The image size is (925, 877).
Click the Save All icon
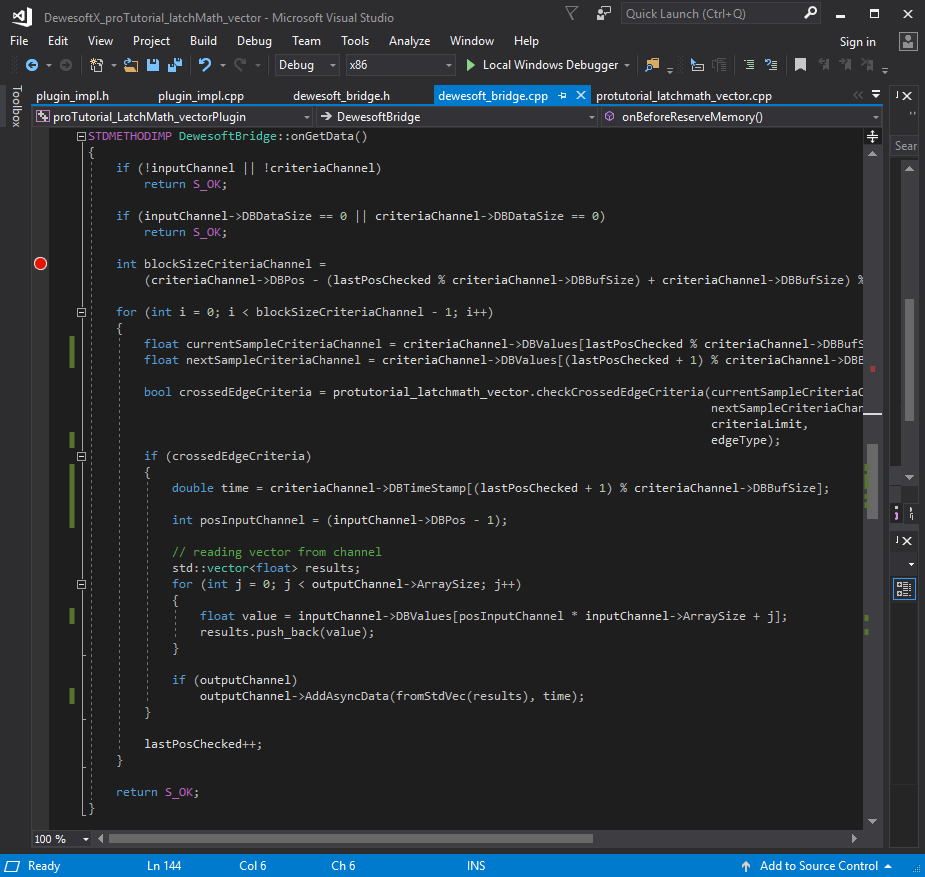point(175,65)
